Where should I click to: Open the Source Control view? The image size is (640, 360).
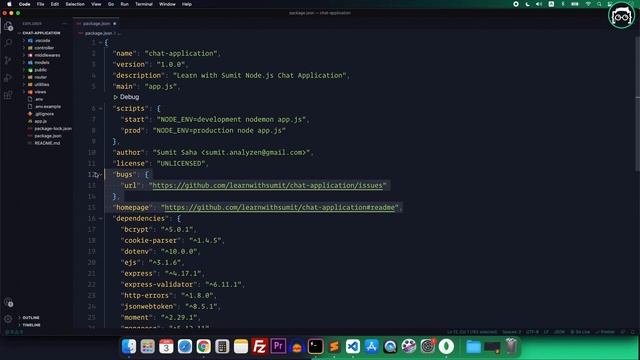[8, 60]
